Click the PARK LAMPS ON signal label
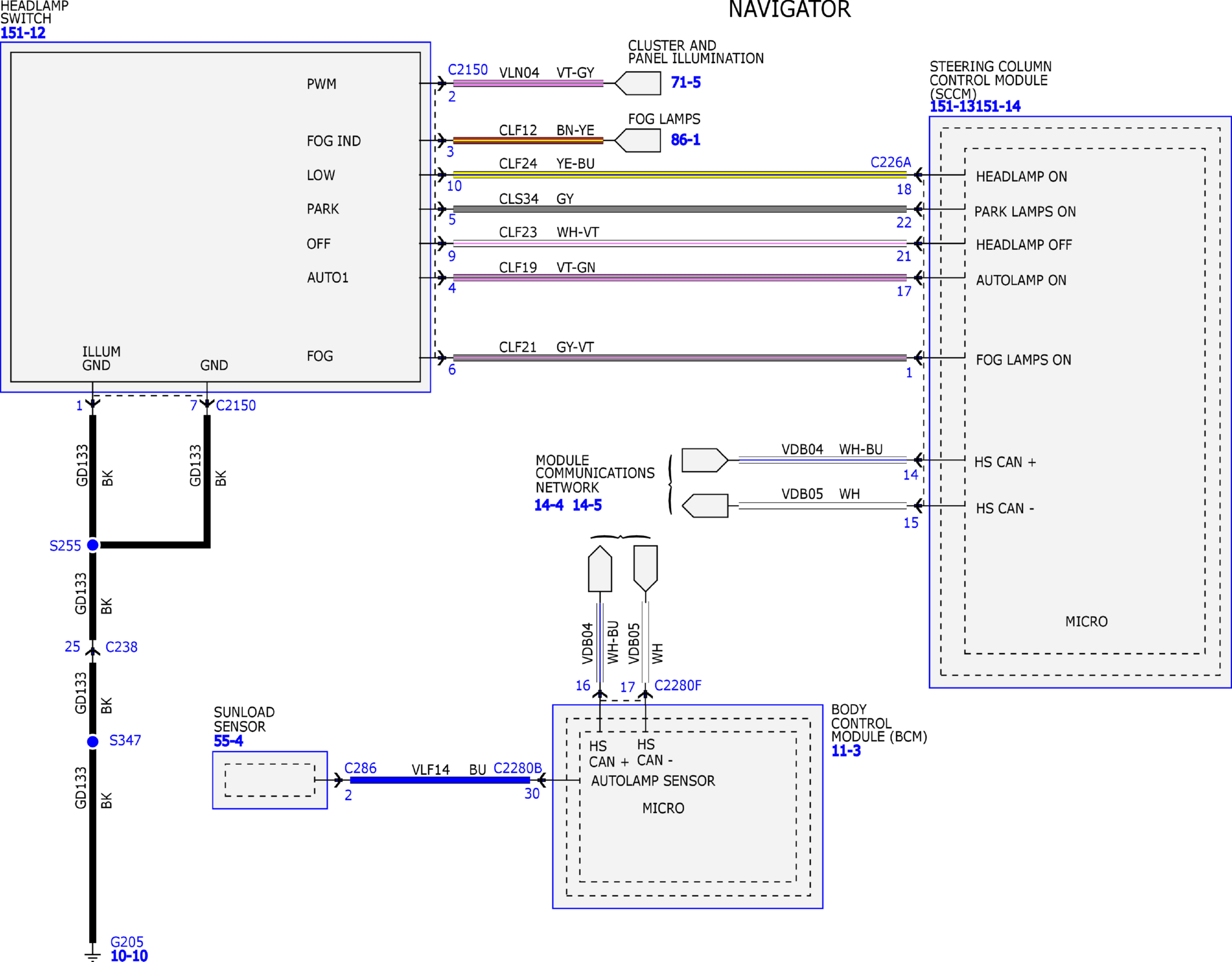 [x=1025, y=212]
